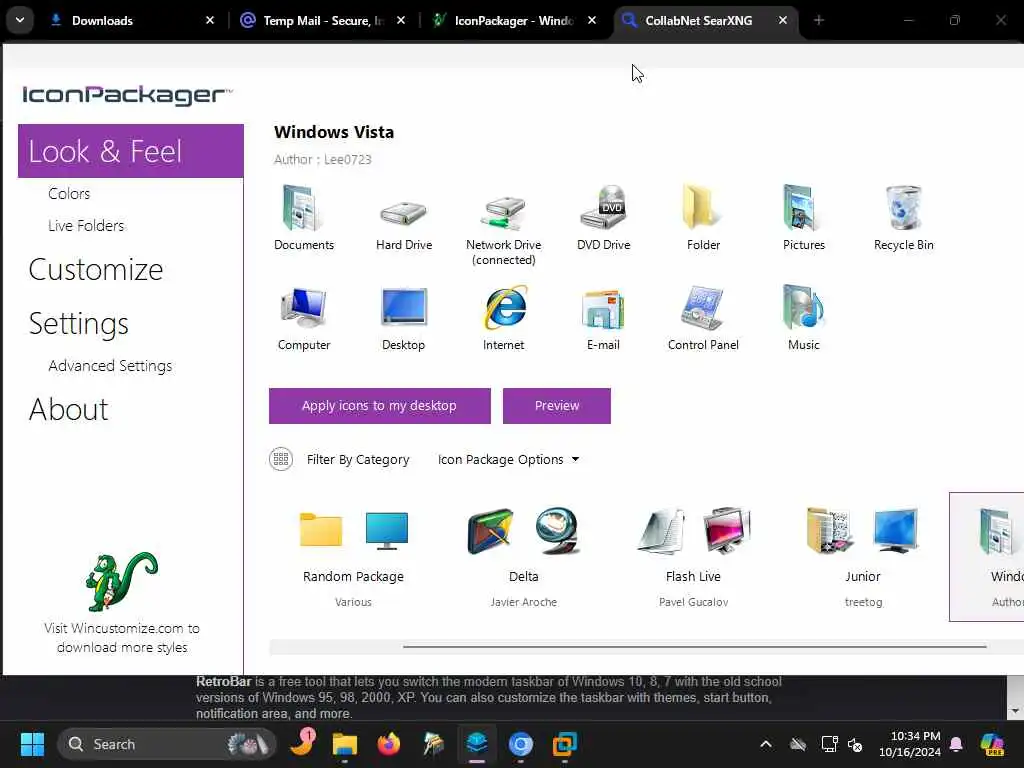Select the Delta icon package
Viewport: 1024px width, 768px height.
click(x=524, y=557)
